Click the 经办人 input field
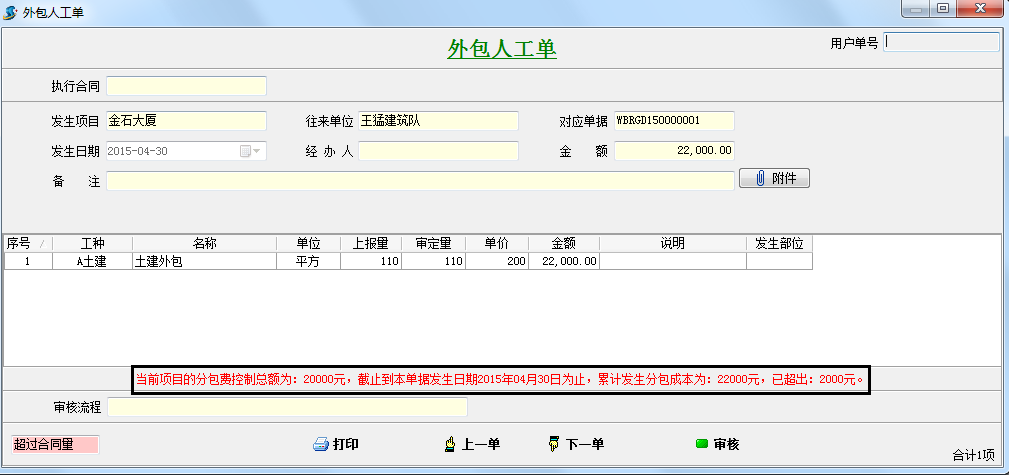 tap(438, 151)
